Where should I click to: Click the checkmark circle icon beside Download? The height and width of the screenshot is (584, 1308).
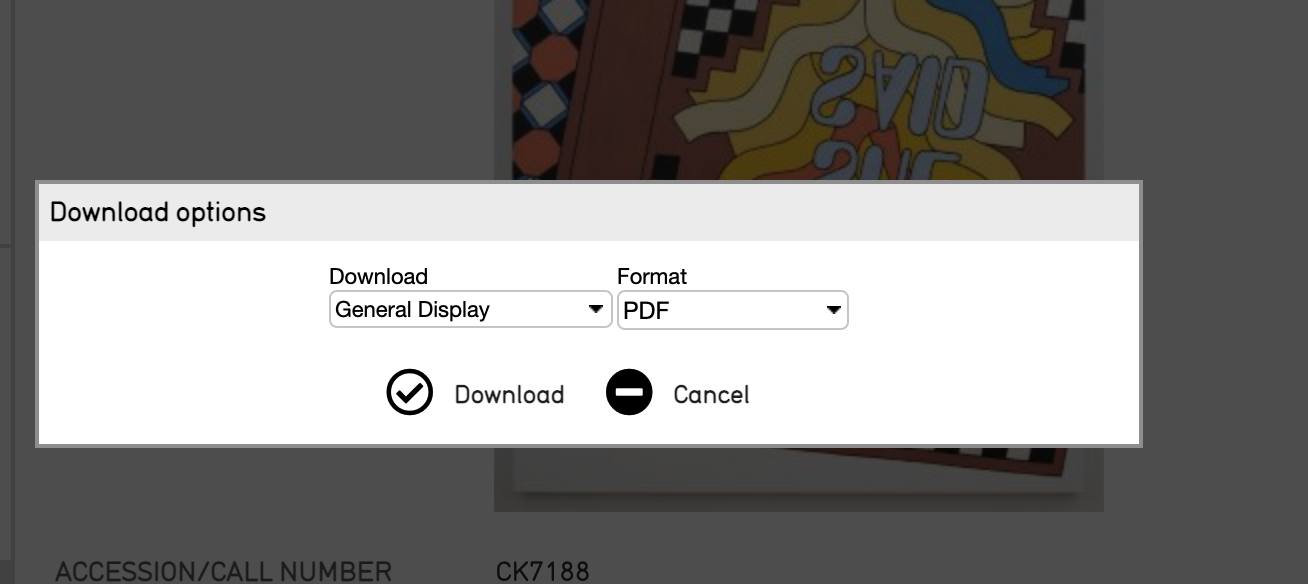click(x=409, y=393)
